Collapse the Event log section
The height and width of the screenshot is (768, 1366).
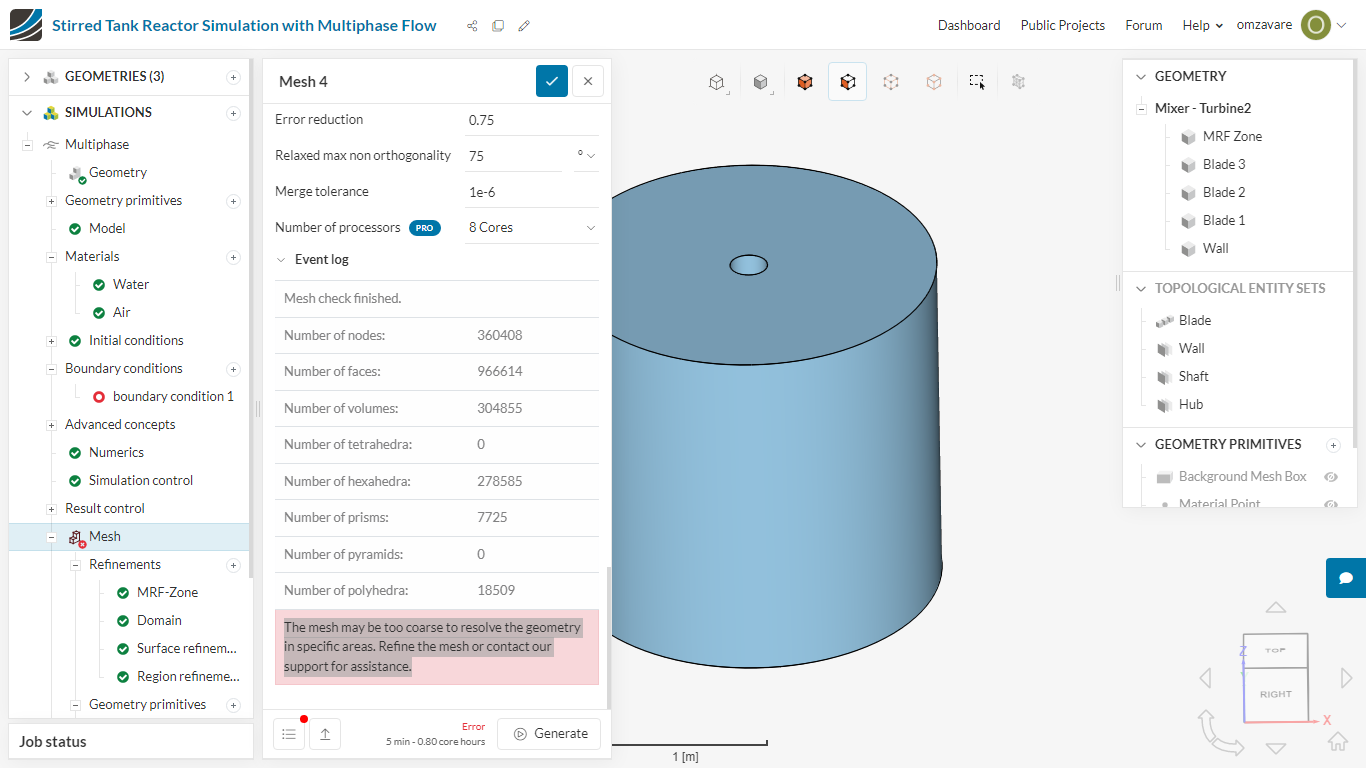coord(281,260)
